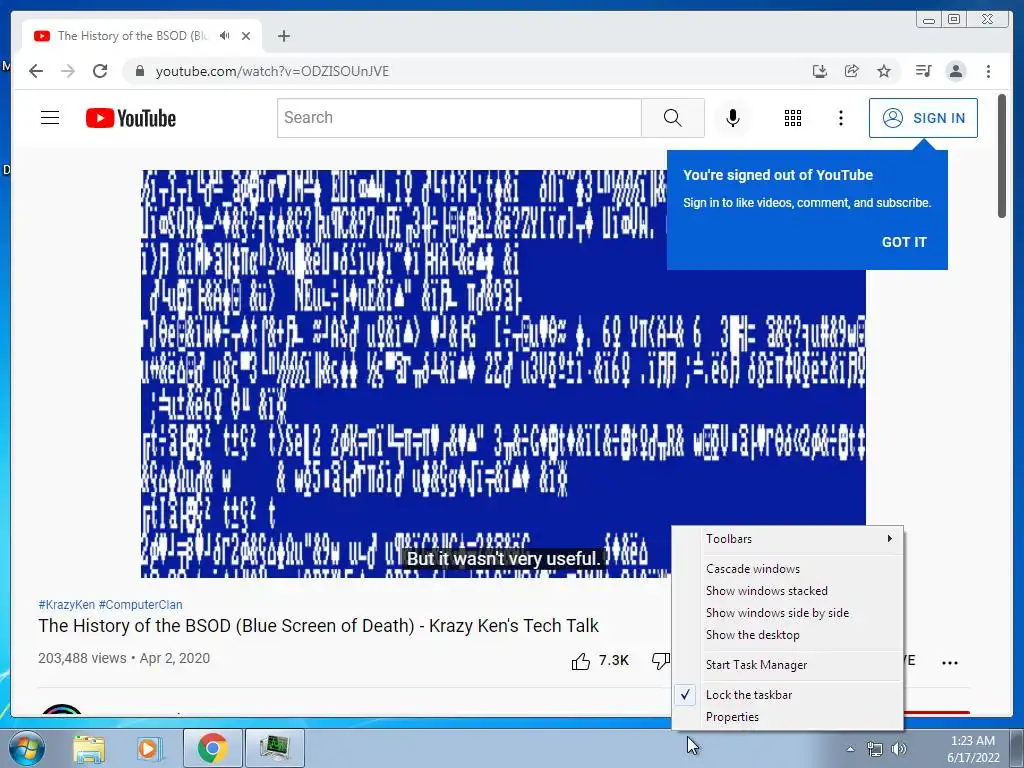Screen dimensions: 1024x768
Task: Open taskbar Properties
Action: point(788,717)
